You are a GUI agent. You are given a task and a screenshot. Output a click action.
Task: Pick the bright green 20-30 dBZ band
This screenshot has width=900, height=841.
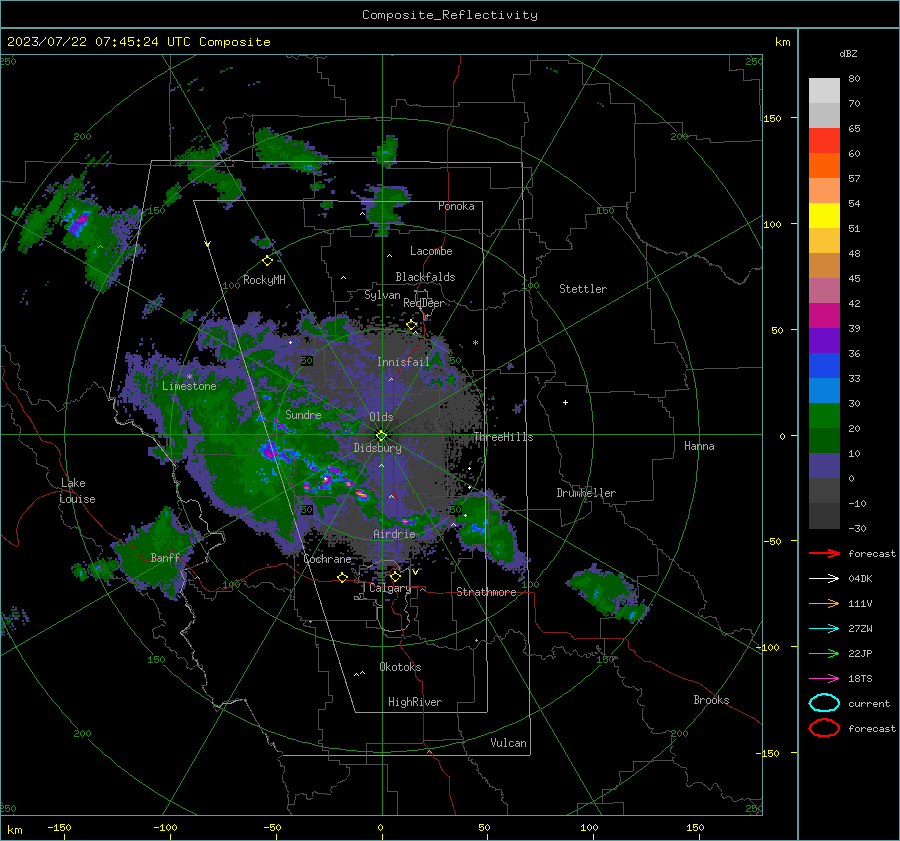pyautogui.click(x=824, y=416)
